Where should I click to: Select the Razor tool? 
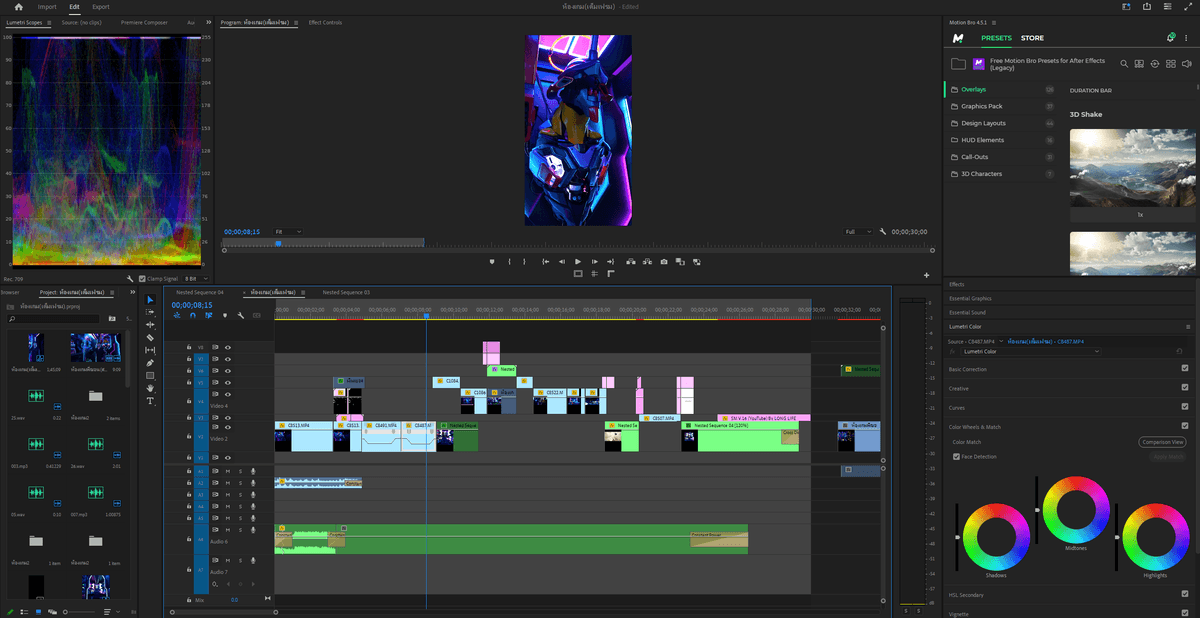[151, 338]
